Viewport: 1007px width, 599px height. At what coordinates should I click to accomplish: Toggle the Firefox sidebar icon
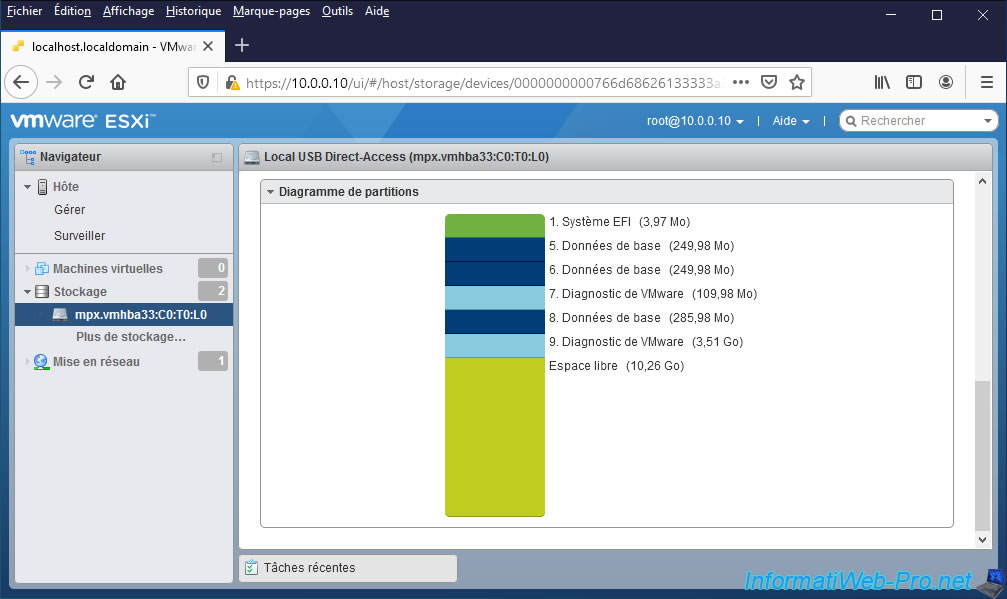(913, 82)
